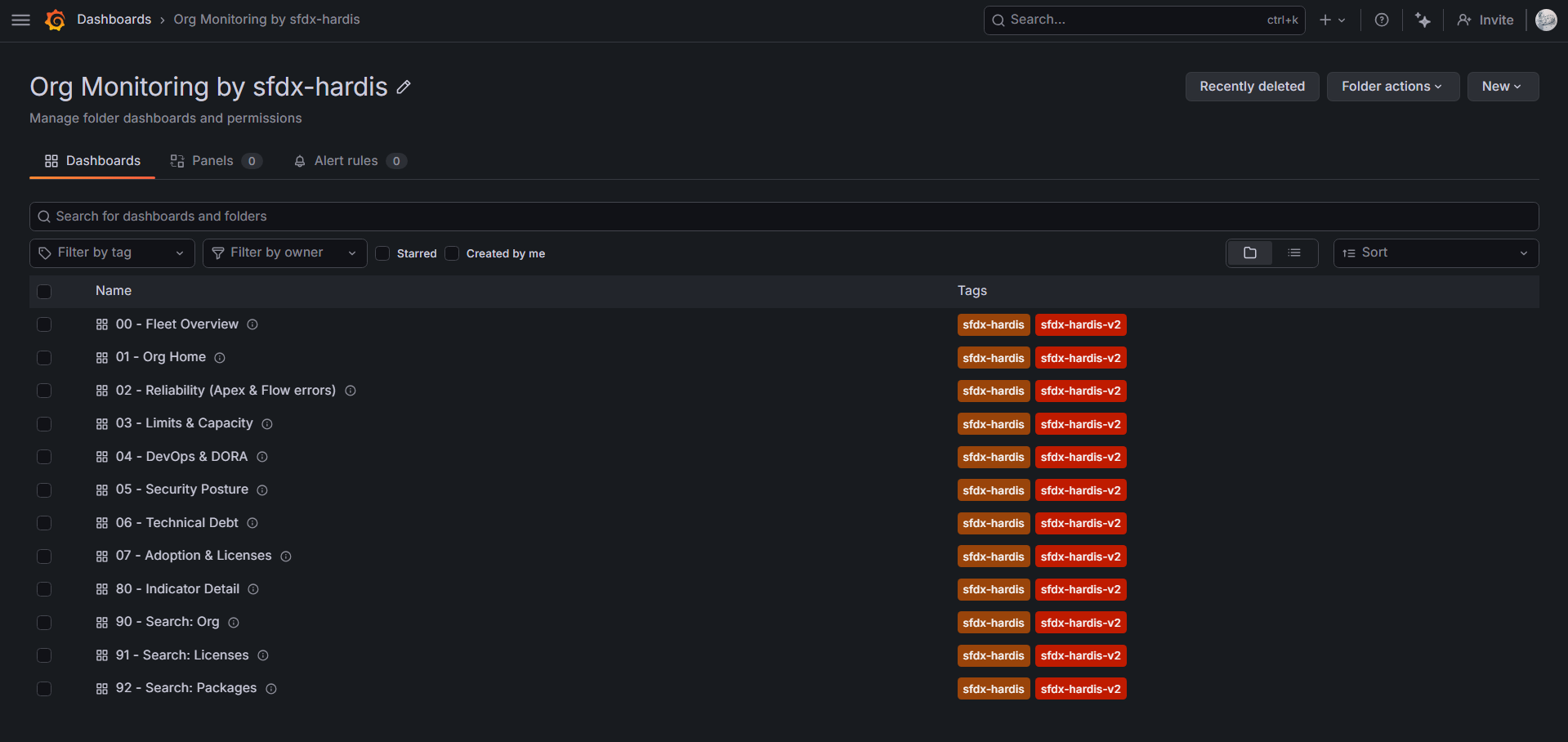Show info icon for 90 - Search: Org
The height and width of the screenshot is (742, 1568).
(x=234, y=623)
